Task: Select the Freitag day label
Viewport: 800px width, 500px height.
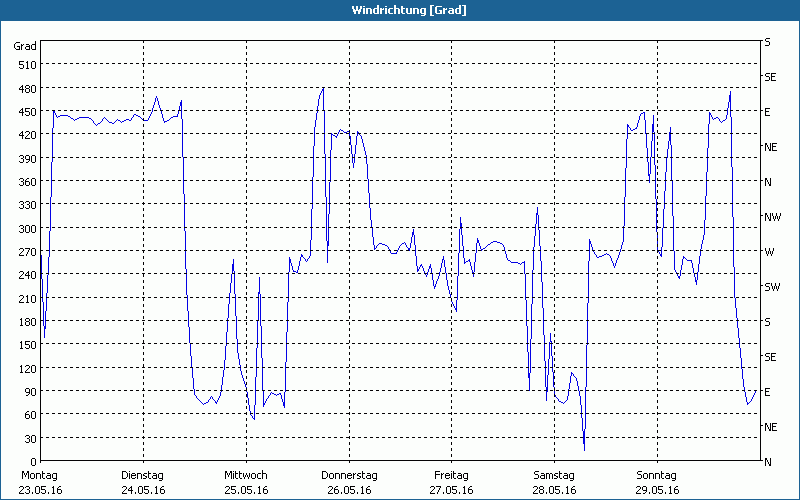Action: (451, 475)
